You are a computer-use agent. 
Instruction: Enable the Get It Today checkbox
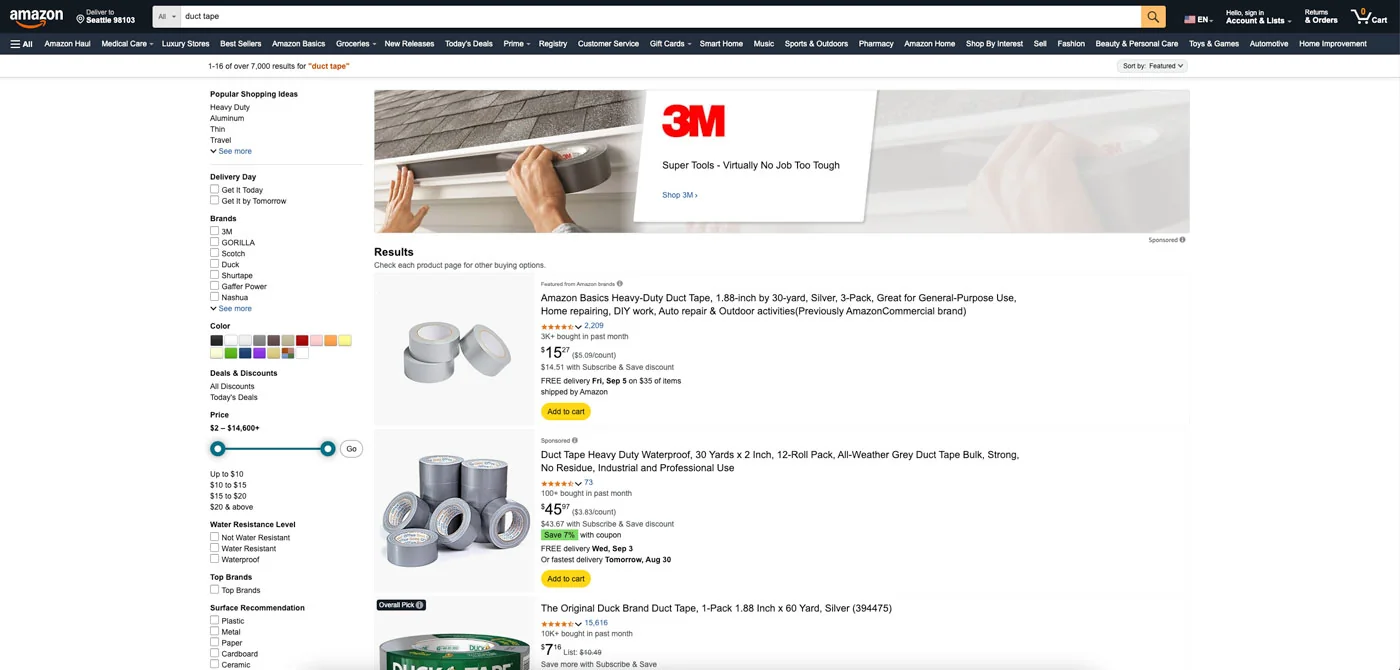pyautogui.click(x=214, y=189)
